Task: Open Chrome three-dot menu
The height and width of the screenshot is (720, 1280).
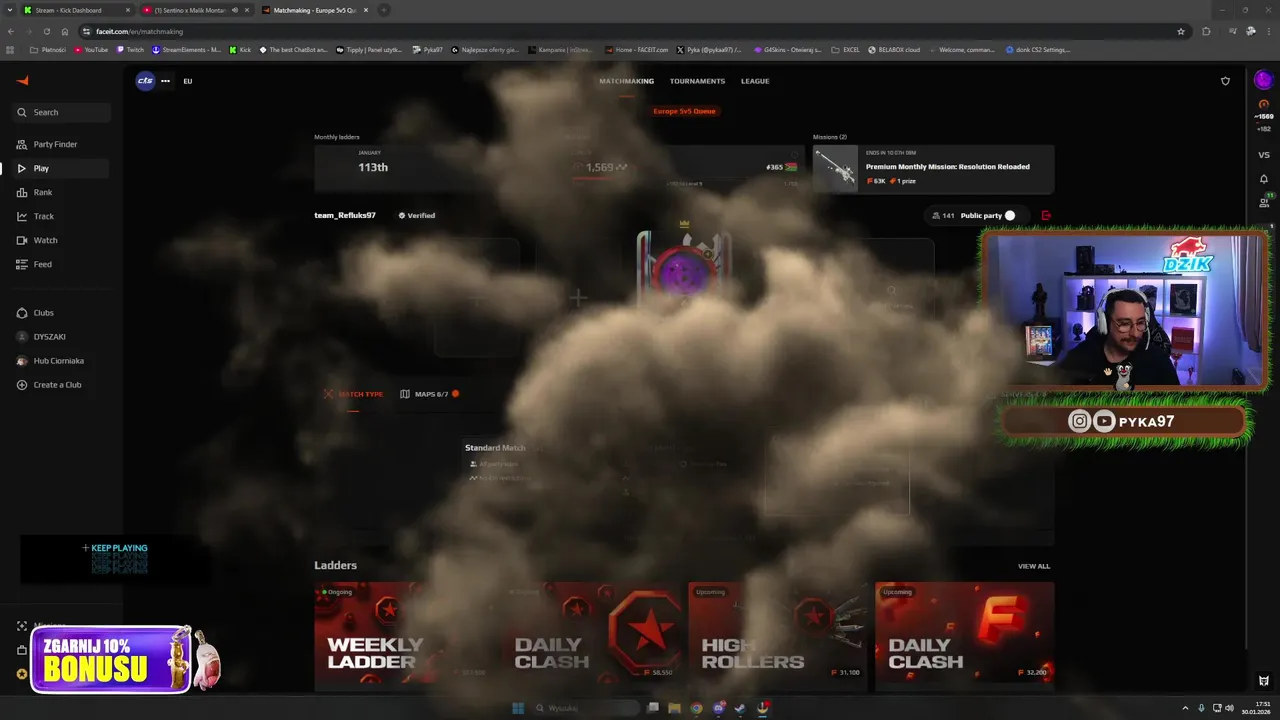Action: click(1268, 31)
